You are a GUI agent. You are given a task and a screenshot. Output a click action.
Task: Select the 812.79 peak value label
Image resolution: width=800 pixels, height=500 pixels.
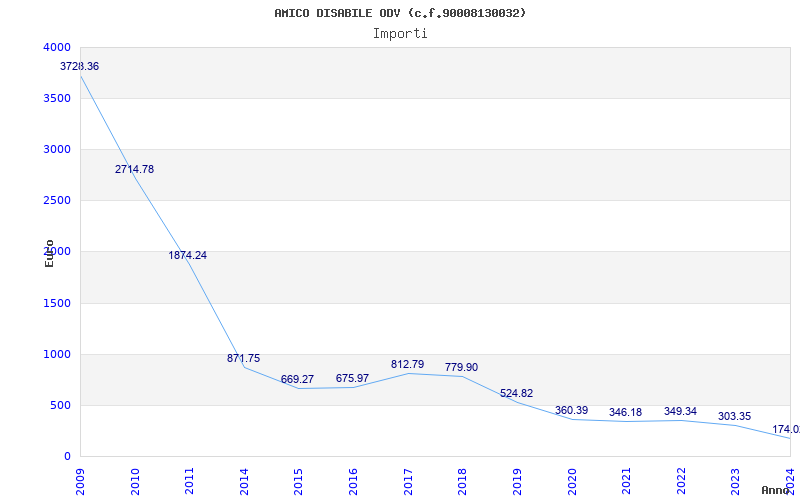click(407, 364)
